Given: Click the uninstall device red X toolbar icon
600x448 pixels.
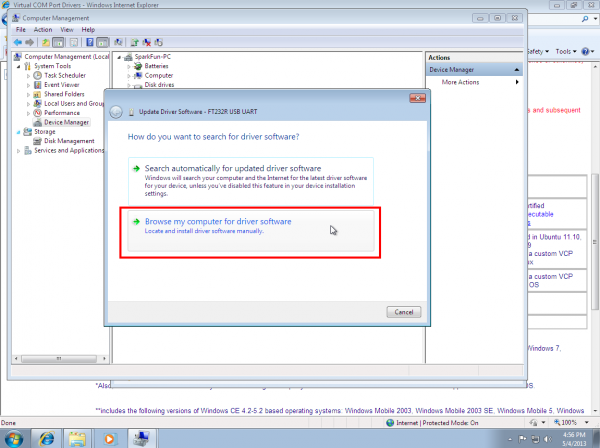Looking at the screenshot, I should click(x=145, y=42).
